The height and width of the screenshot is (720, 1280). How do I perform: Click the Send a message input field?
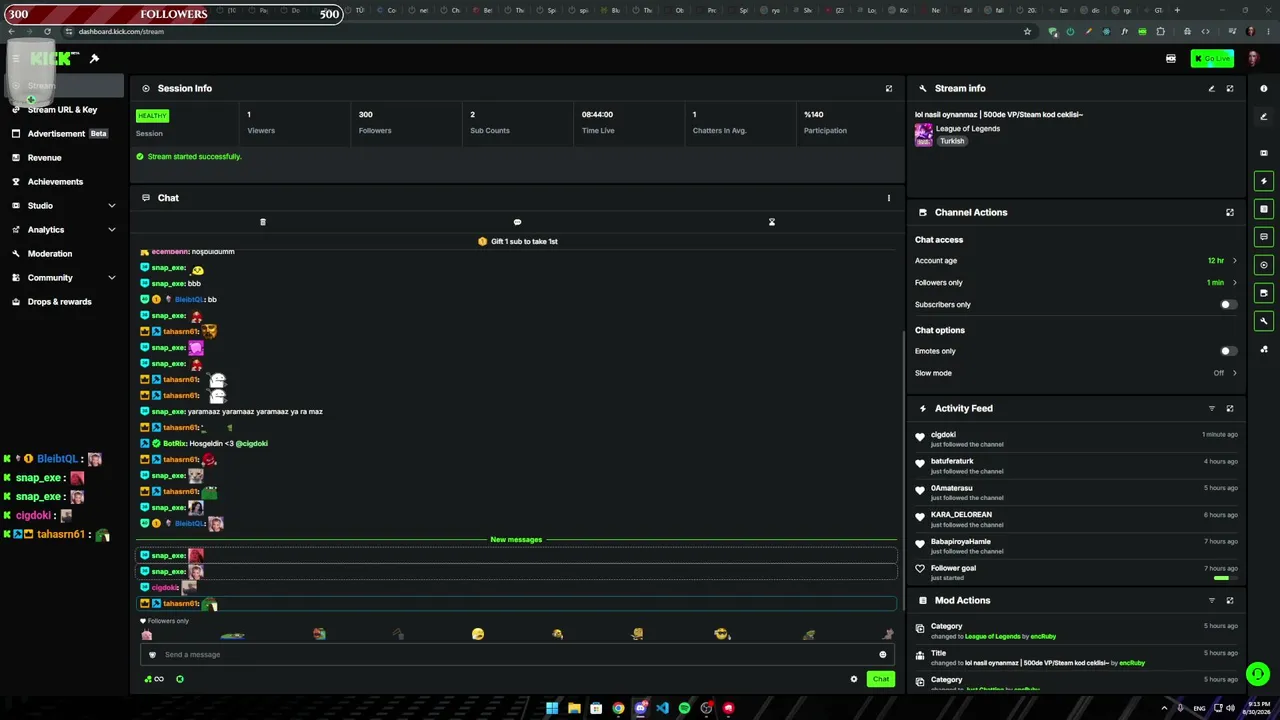[x=517, y=654]
